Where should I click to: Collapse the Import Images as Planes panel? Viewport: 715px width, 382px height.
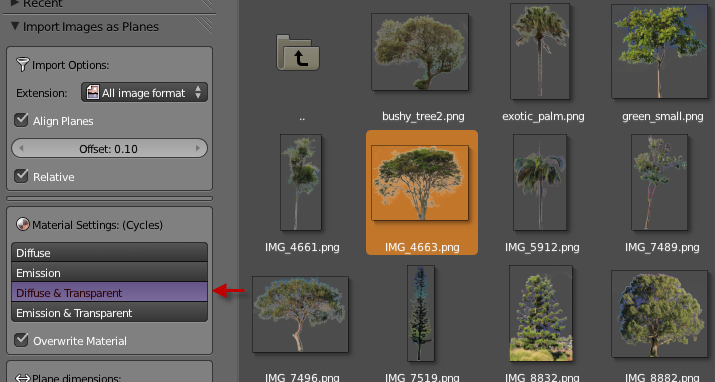point(15,26)
